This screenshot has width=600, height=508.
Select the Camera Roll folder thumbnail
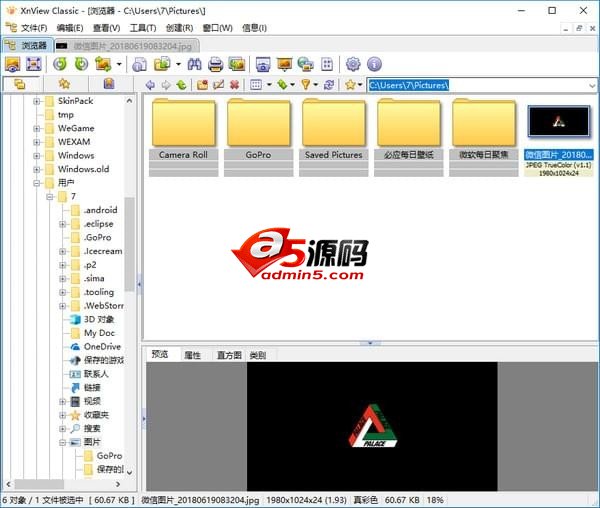coord(183,137)
